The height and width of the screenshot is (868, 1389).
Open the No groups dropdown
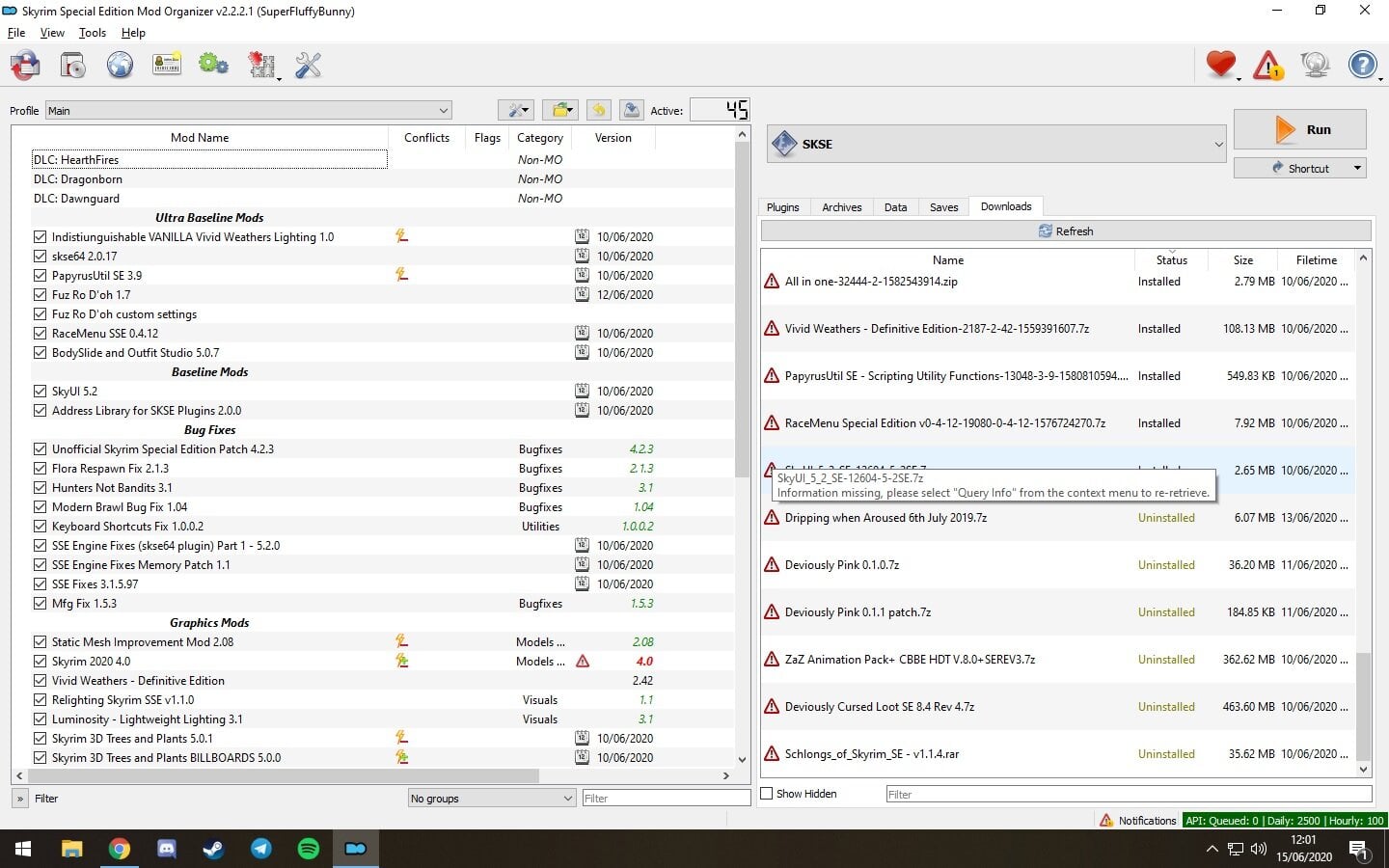coord(492,799)
